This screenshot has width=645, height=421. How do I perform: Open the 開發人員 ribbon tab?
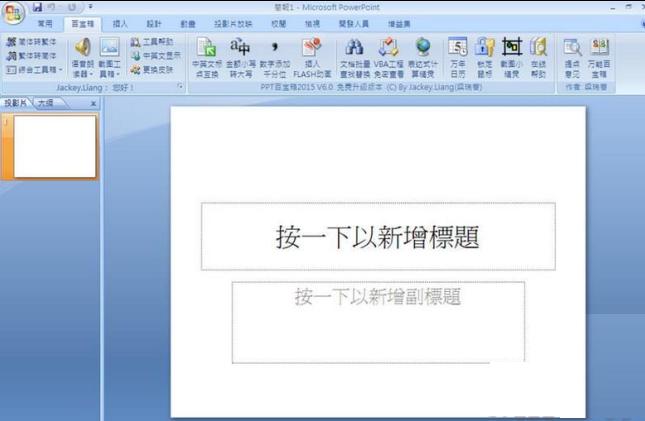[353, 24]
